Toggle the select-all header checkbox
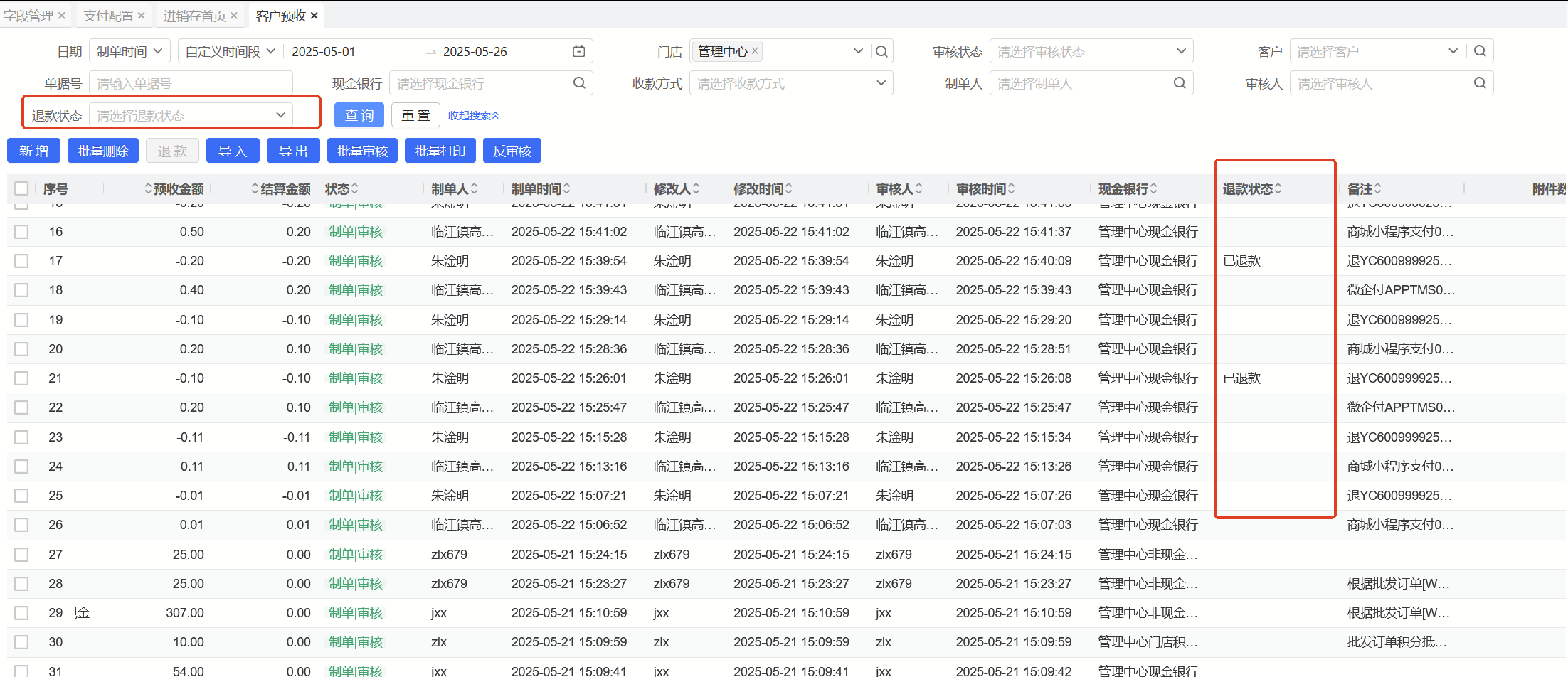Screen dimensions: 1568x677 (x=21, y=188)
